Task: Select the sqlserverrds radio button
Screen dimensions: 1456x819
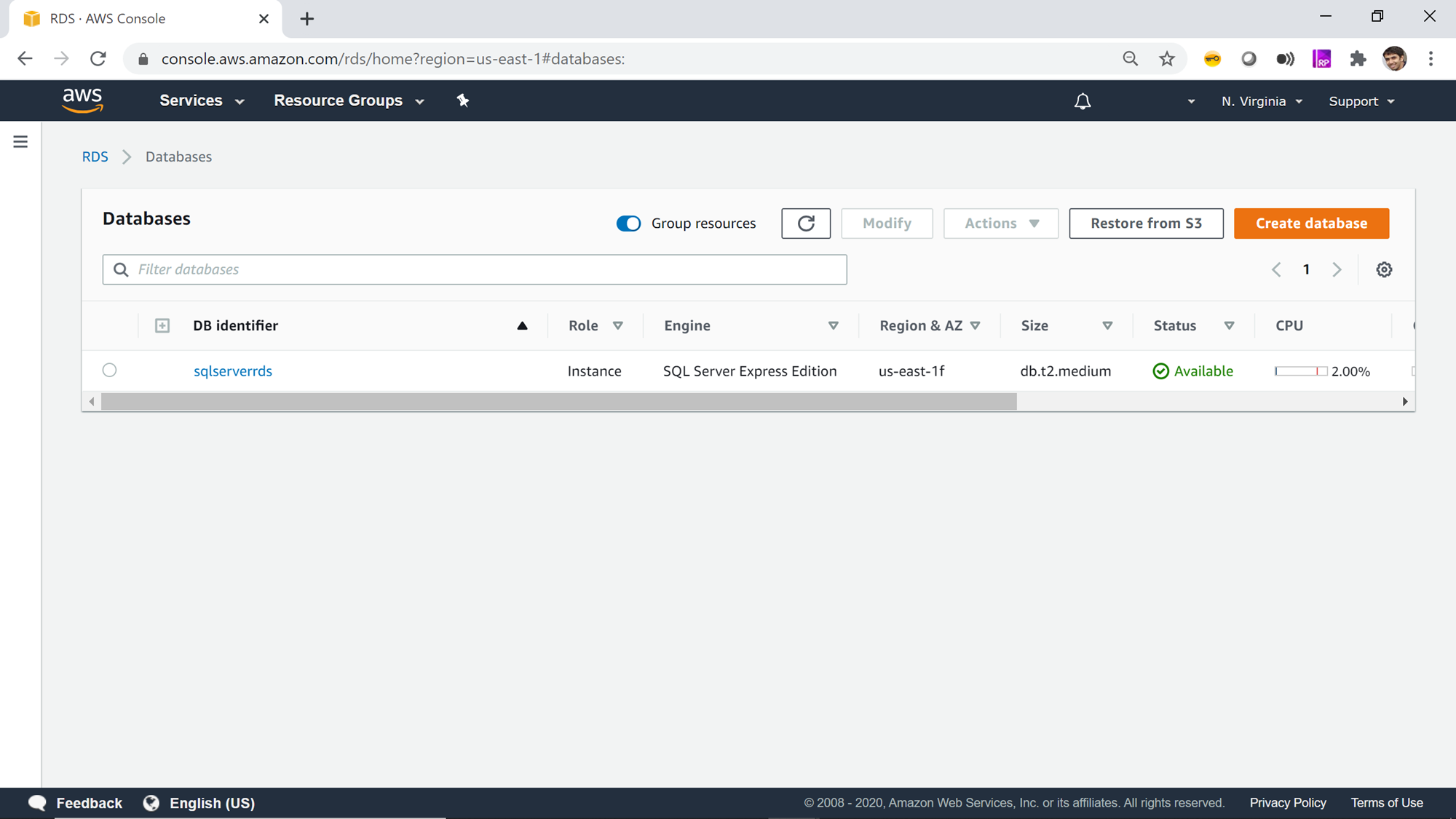Action: coord(109,370)
